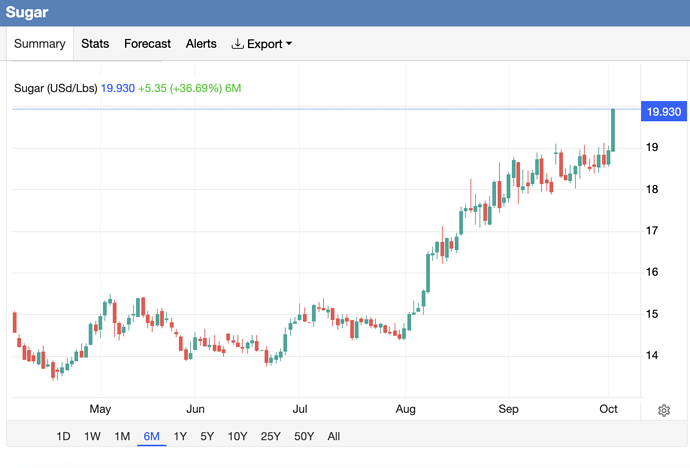Select the 25Y time range
690x468 pixels.
270,436
